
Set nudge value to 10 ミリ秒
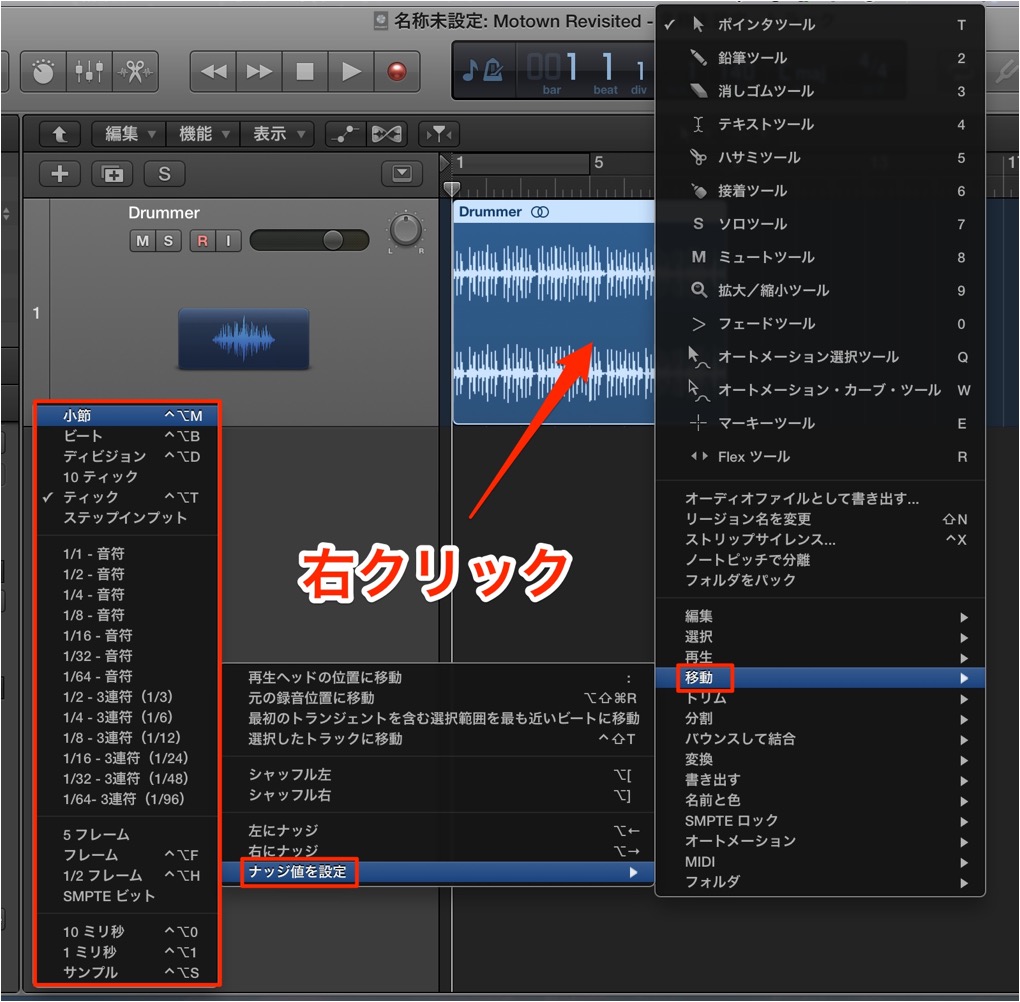tap(128, 932)
